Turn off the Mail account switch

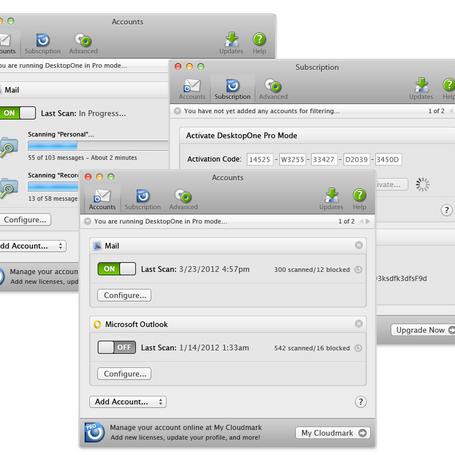click(117, 269)
